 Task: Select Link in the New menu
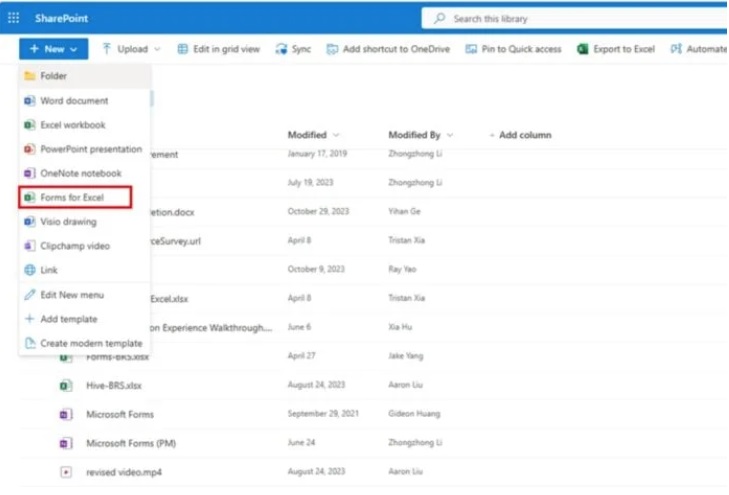click(85, 270)
